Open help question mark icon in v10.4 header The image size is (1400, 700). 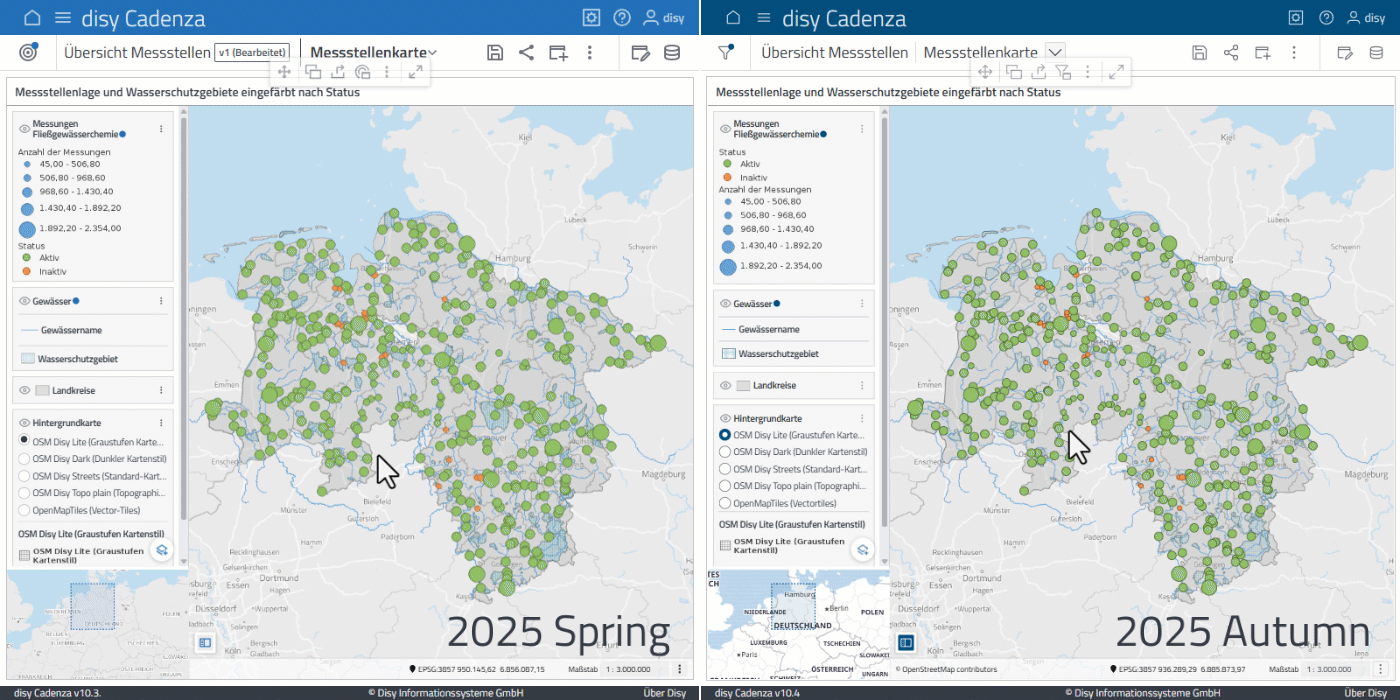tap(1326, 18)
